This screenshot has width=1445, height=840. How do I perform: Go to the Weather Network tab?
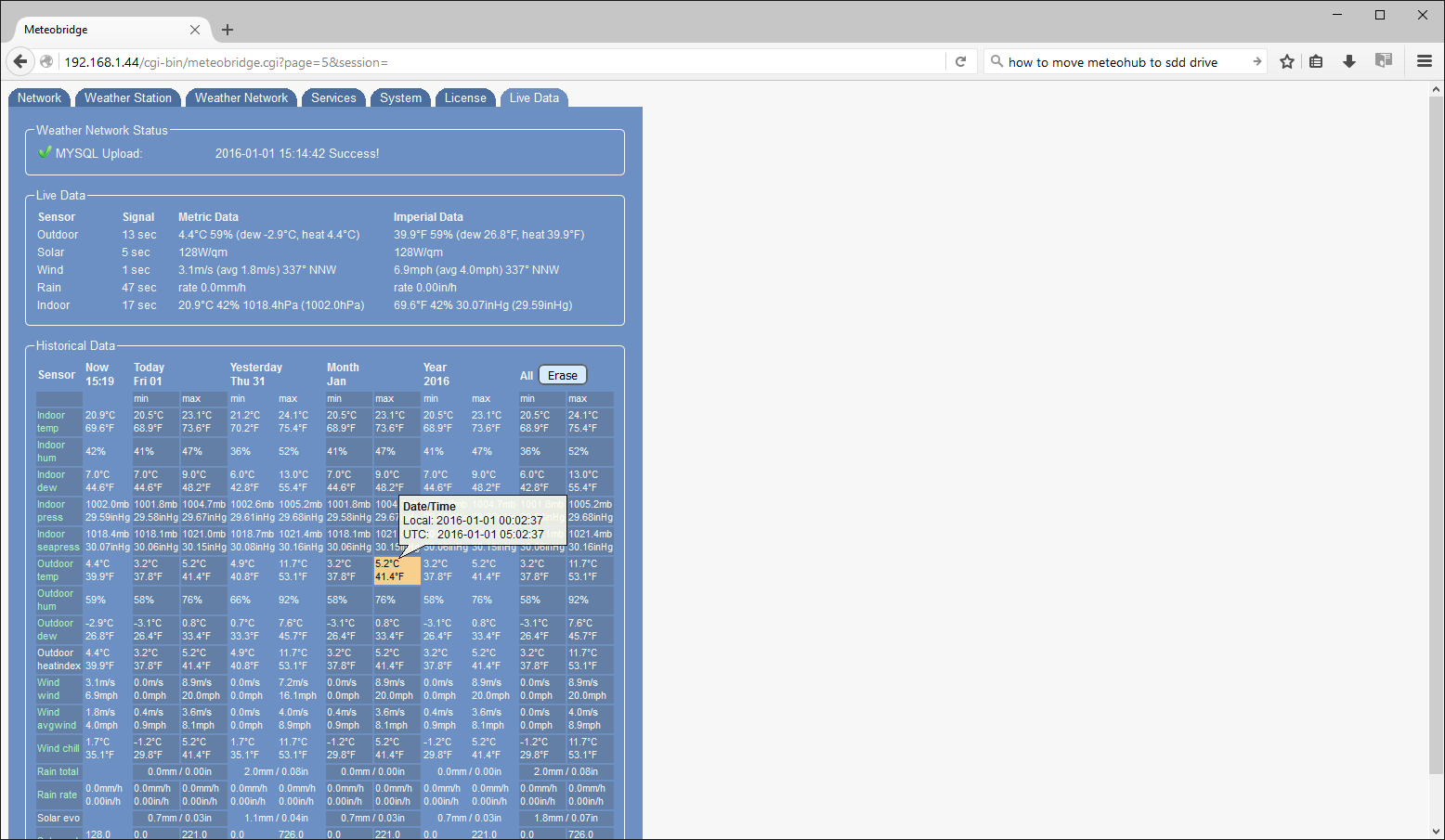241,98
